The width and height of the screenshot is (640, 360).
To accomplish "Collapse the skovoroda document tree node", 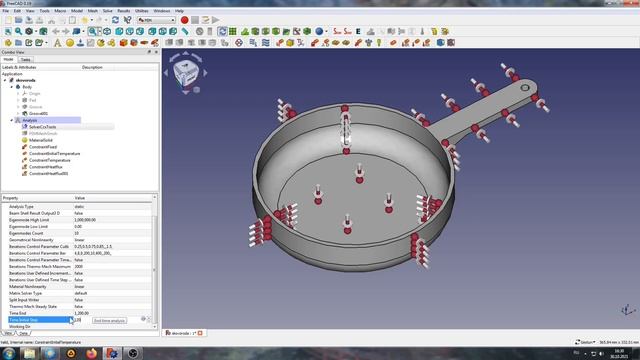I will pos(5,80).
